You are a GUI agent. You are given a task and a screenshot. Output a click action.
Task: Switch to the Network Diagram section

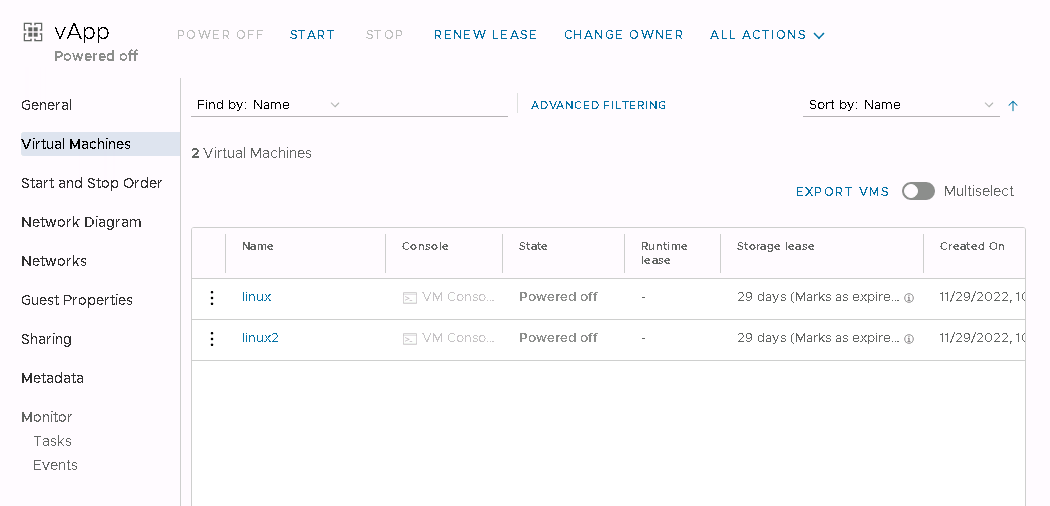(x=81, y=222)
